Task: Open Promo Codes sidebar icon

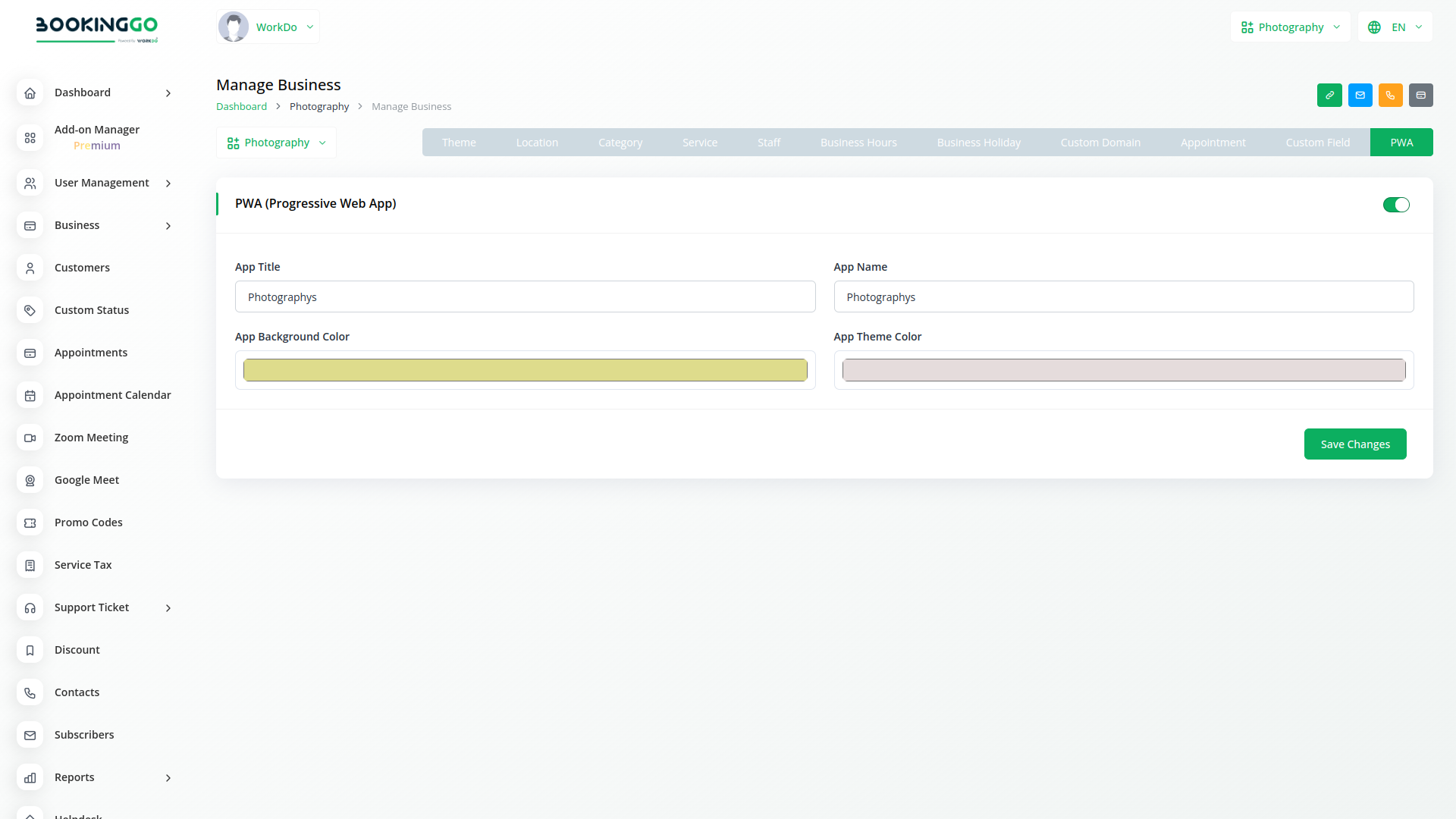Action: coord(30,522)
